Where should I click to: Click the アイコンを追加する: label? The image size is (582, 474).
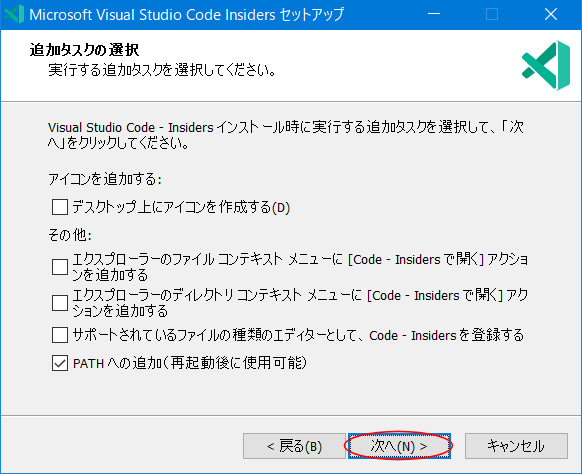105,179
